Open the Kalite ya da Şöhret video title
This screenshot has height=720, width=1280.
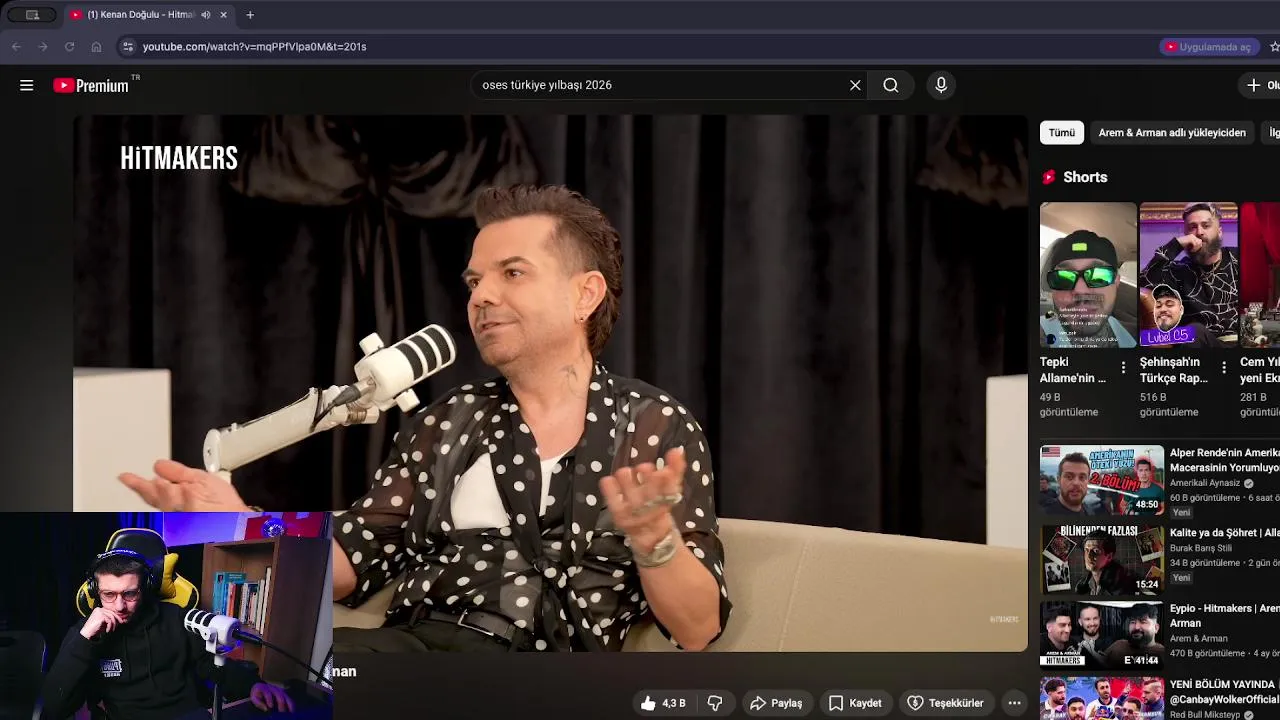(1225, 533)
